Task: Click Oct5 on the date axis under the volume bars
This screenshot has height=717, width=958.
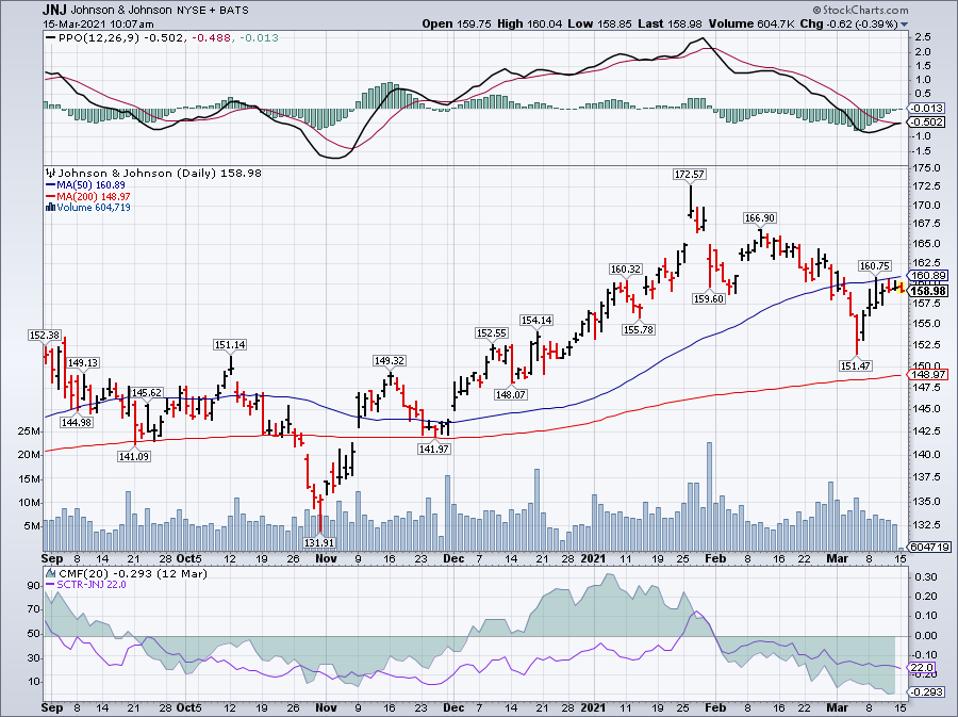Action: pos(188,558)
